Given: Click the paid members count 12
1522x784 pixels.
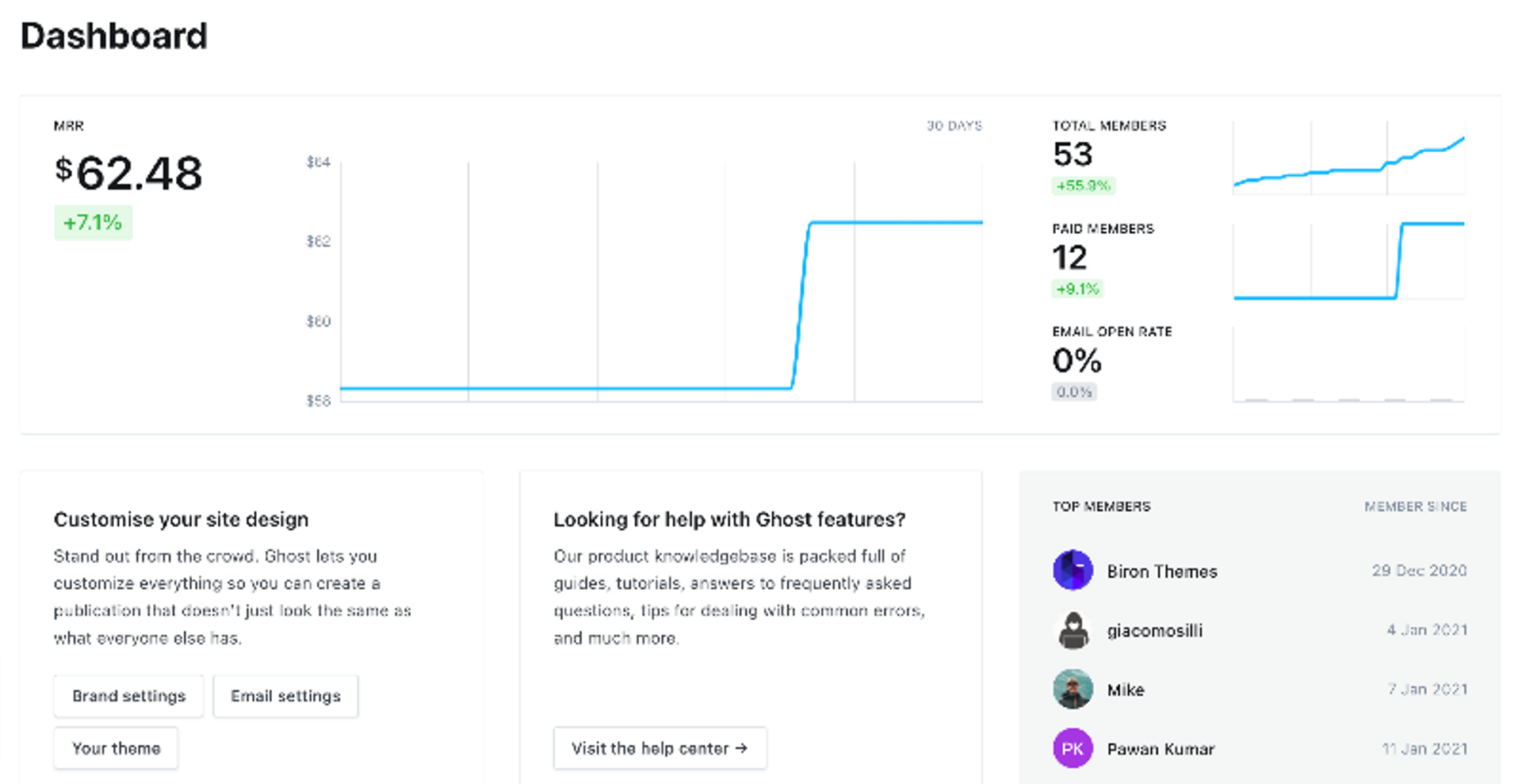Looking at the screenshot, I should pos(1069,258).
